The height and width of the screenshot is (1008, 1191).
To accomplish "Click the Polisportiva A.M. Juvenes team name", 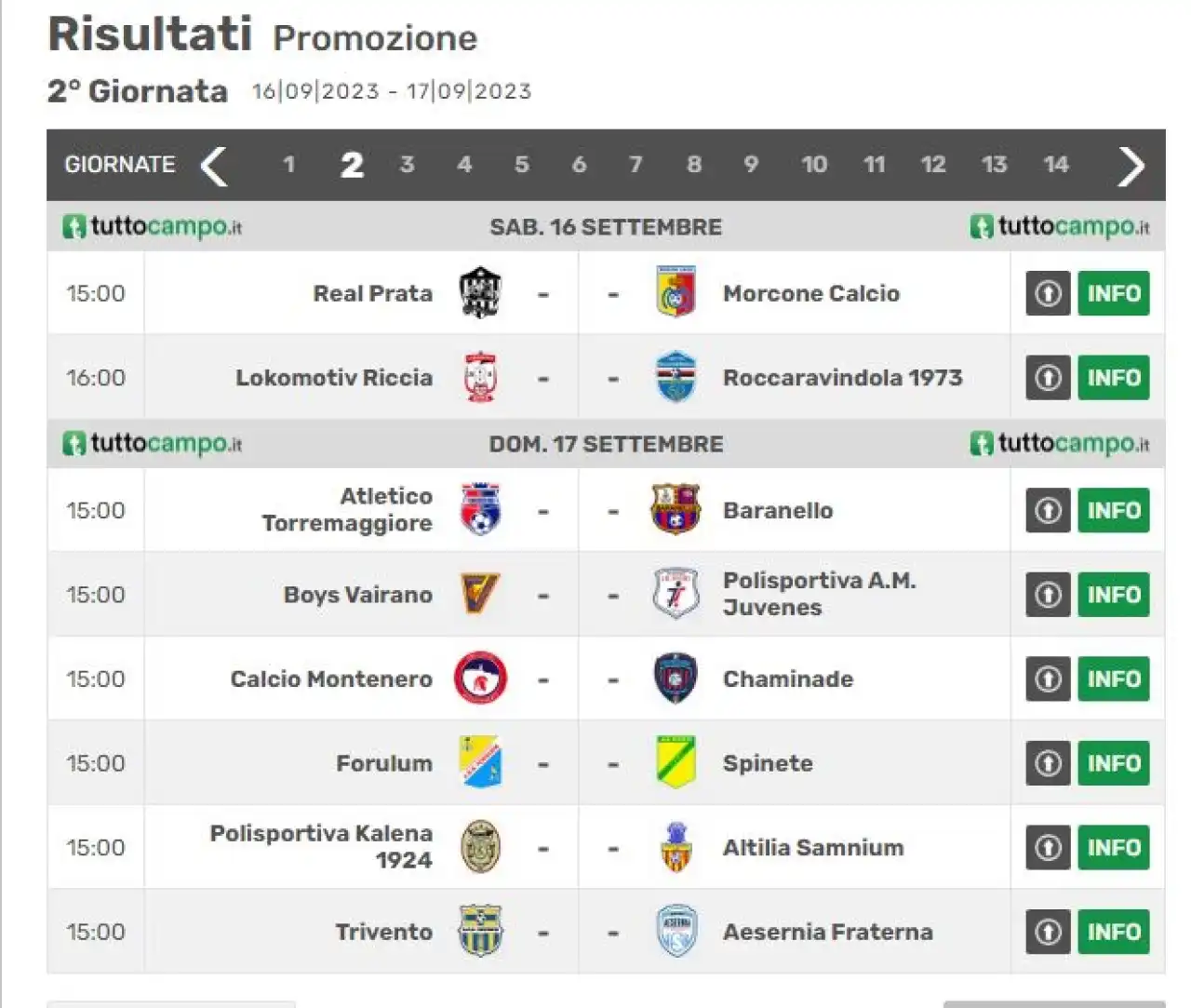I will [x=820, y=594].
